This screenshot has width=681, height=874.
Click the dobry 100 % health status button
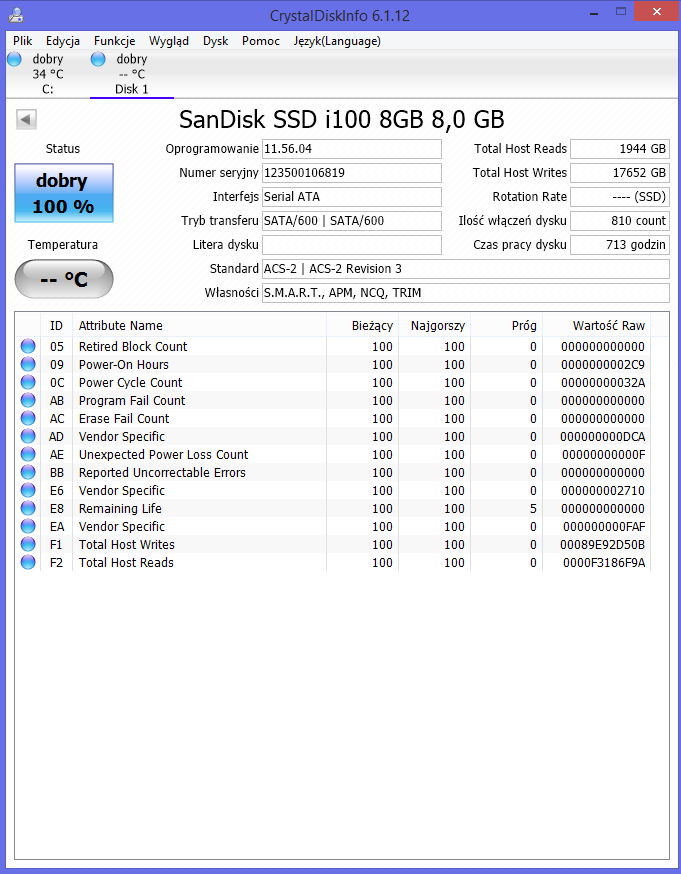(64, 193)
